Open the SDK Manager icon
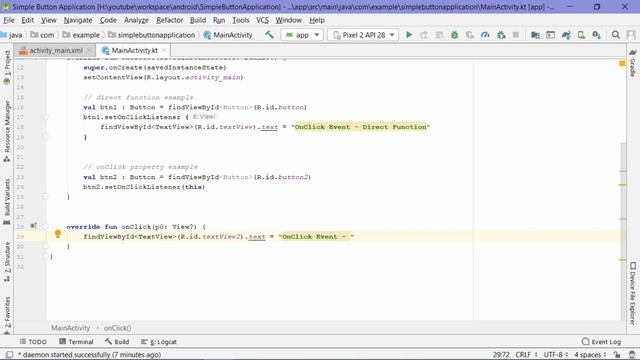The height and width of the screenshot is (360, 640). tap(596, 35)
